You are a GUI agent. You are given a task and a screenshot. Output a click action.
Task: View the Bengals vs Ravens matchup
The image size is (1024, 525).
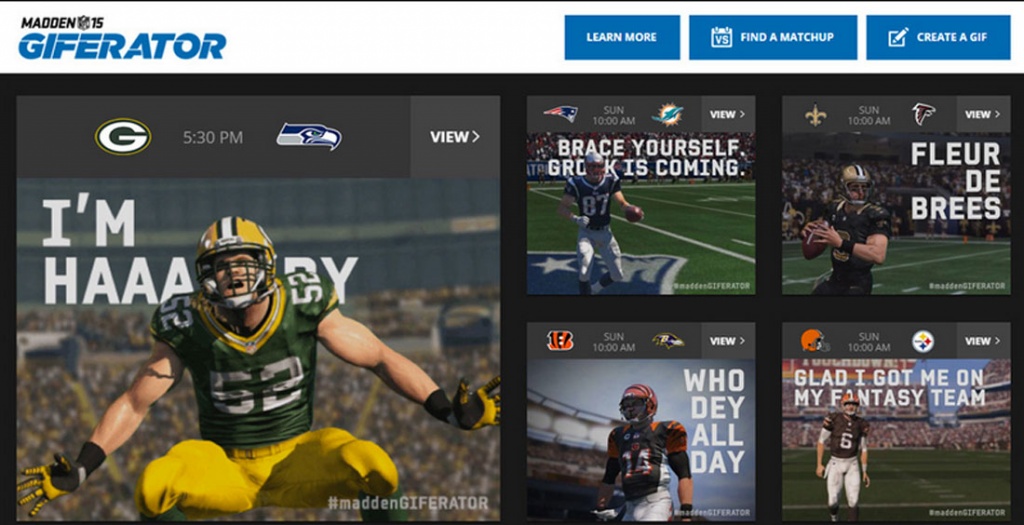[x=728, y=341]
